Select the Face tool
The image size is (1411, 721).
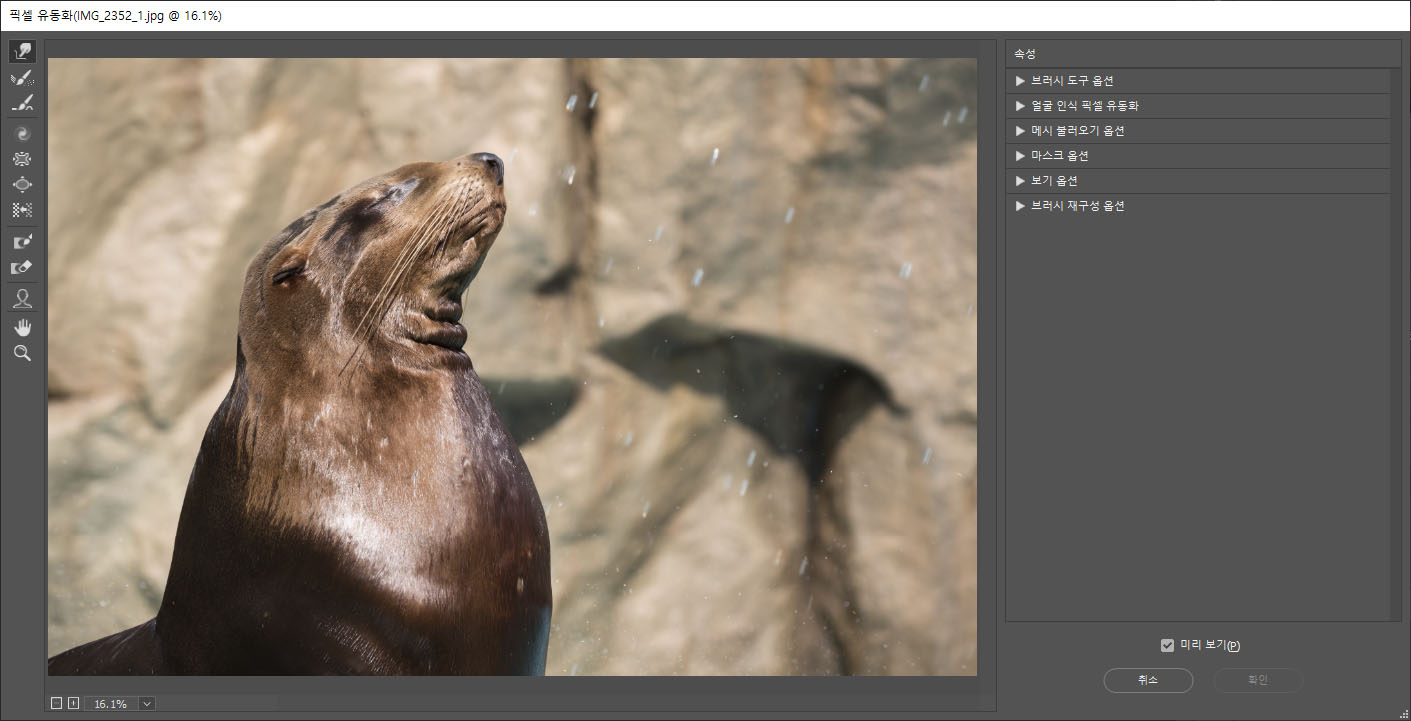pyautogui.click(x=22, y=298)
